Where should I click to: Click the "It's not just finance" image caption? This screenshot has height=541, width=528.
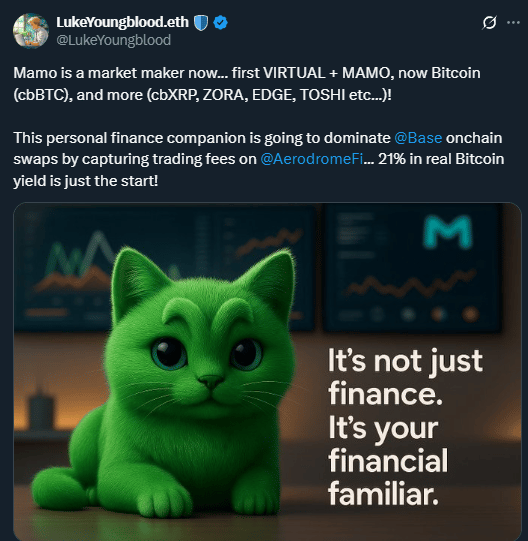405,377
